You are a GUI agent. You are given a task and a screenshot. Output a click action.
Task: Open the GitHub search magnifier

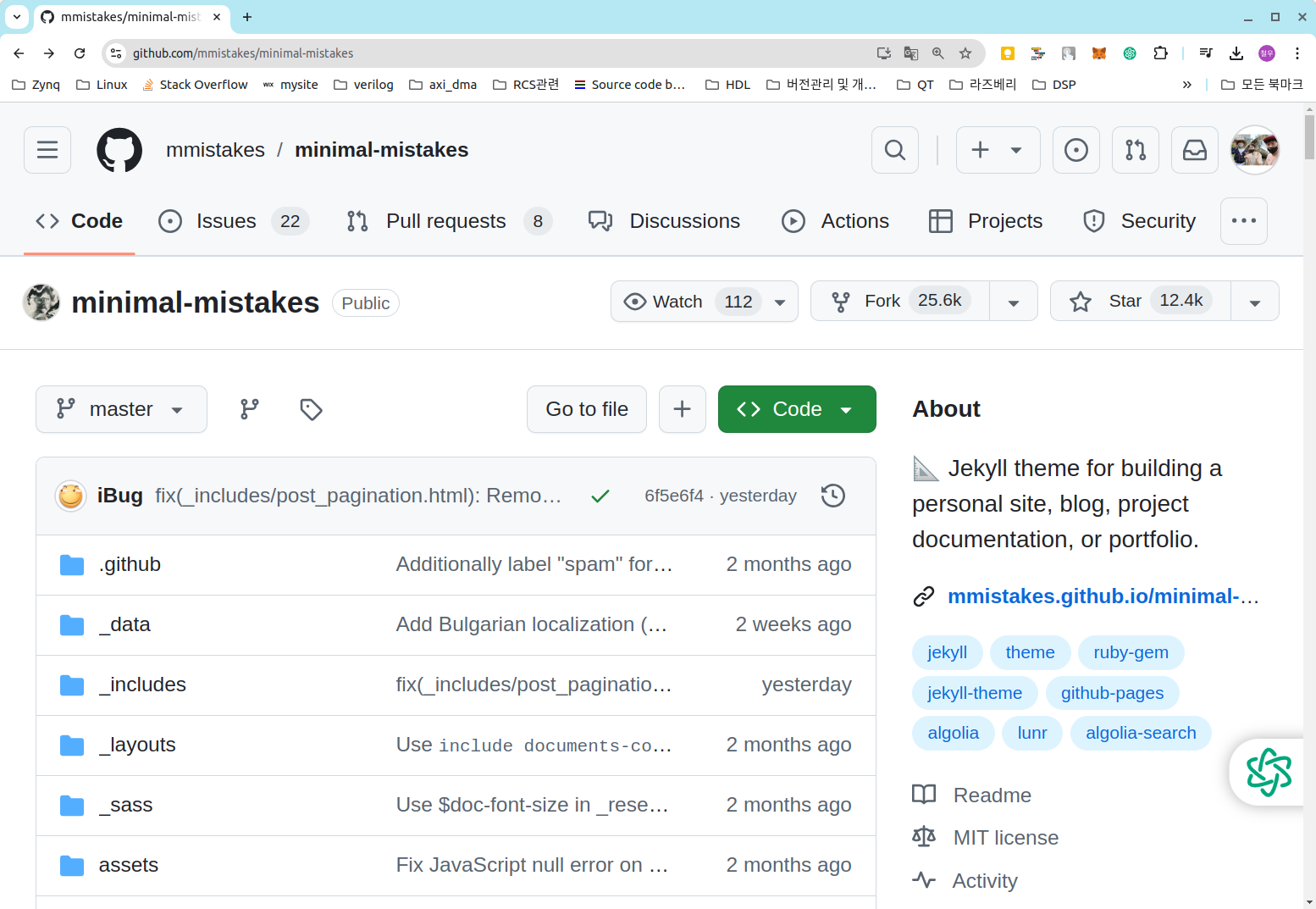click(894, 150)
